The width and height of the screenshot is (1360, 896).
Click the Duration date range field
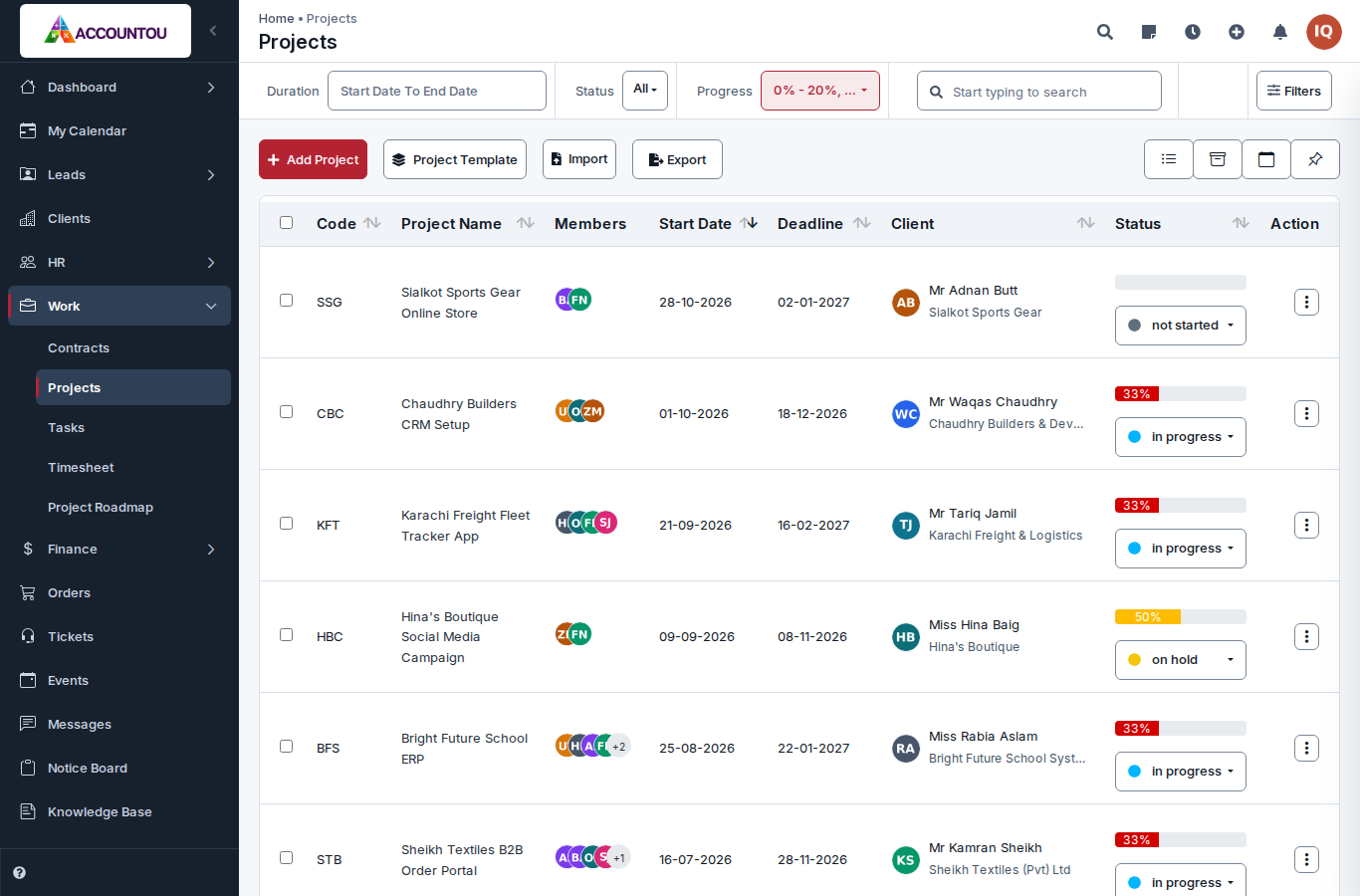[437, 91]
